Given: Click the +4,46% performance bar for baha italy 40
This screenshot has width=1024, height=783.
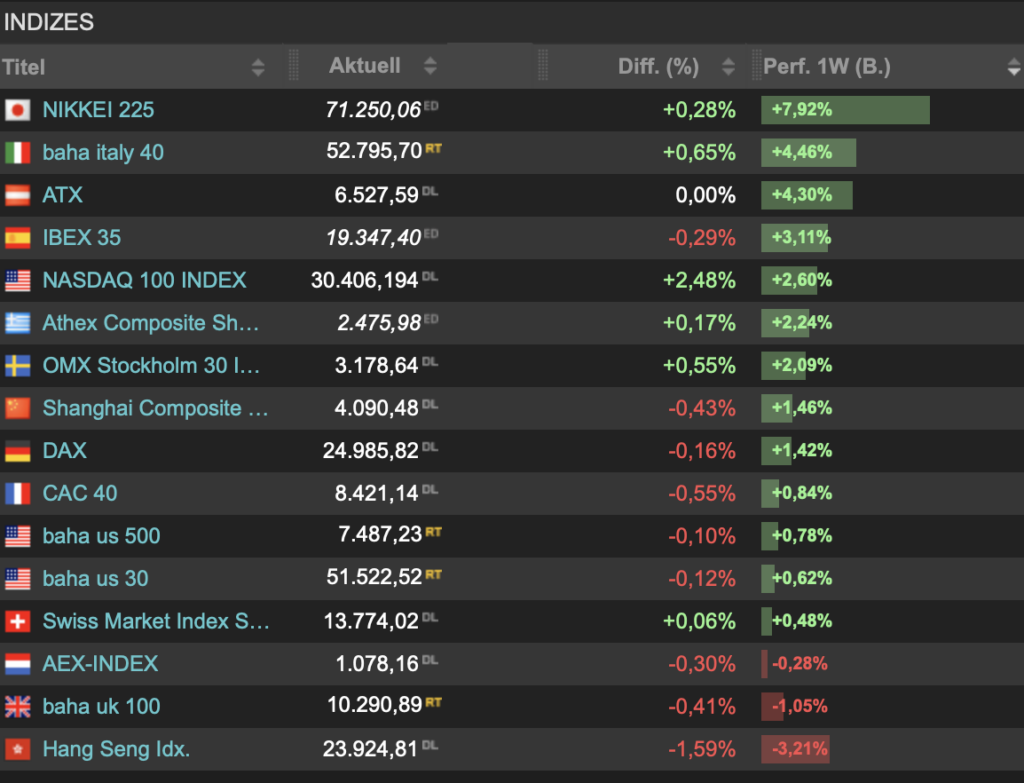Looking at the screenshot, I should (x=808, y=152).
